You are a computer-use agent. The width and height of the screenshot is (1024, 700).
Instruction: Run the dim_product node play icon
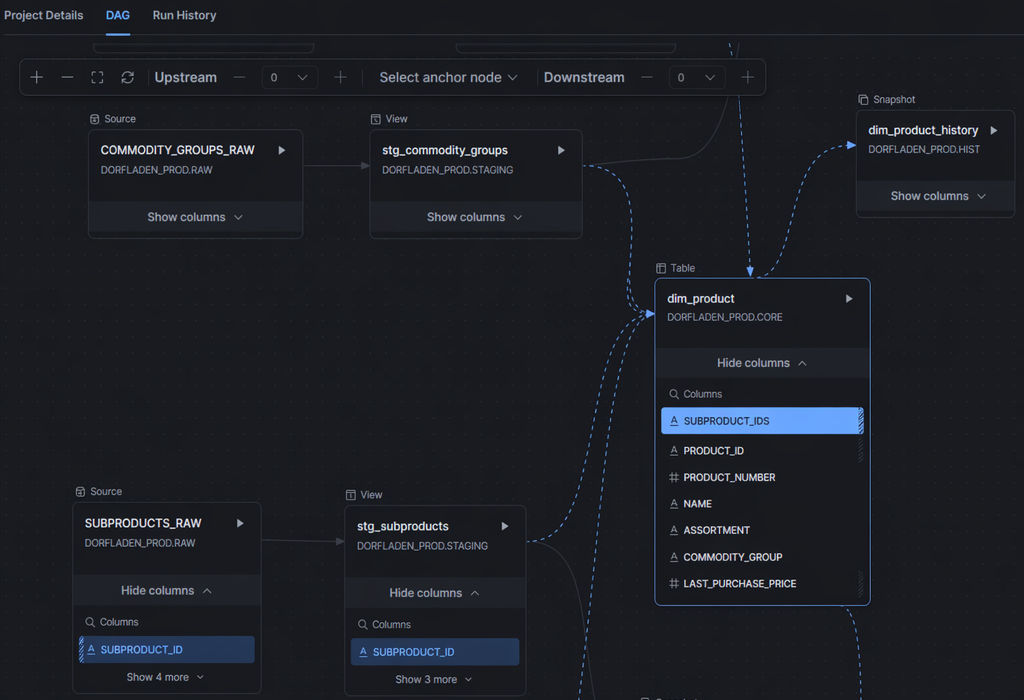click(x=849, y=298)
